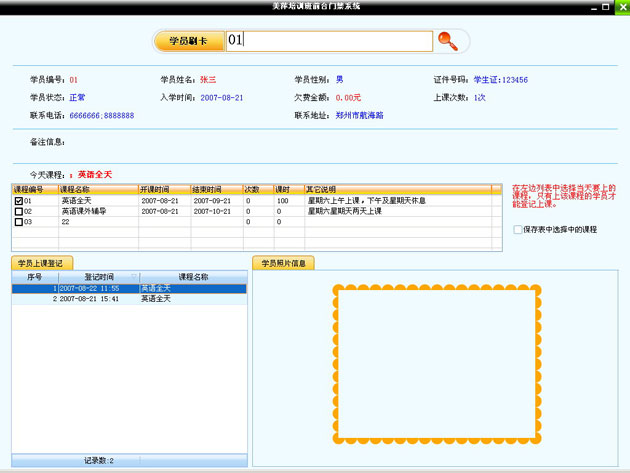Switch to 学员上课登记 tab
The height and width of the screenshot is (473, 630).
pyautogui.click(x=41, y=263)
